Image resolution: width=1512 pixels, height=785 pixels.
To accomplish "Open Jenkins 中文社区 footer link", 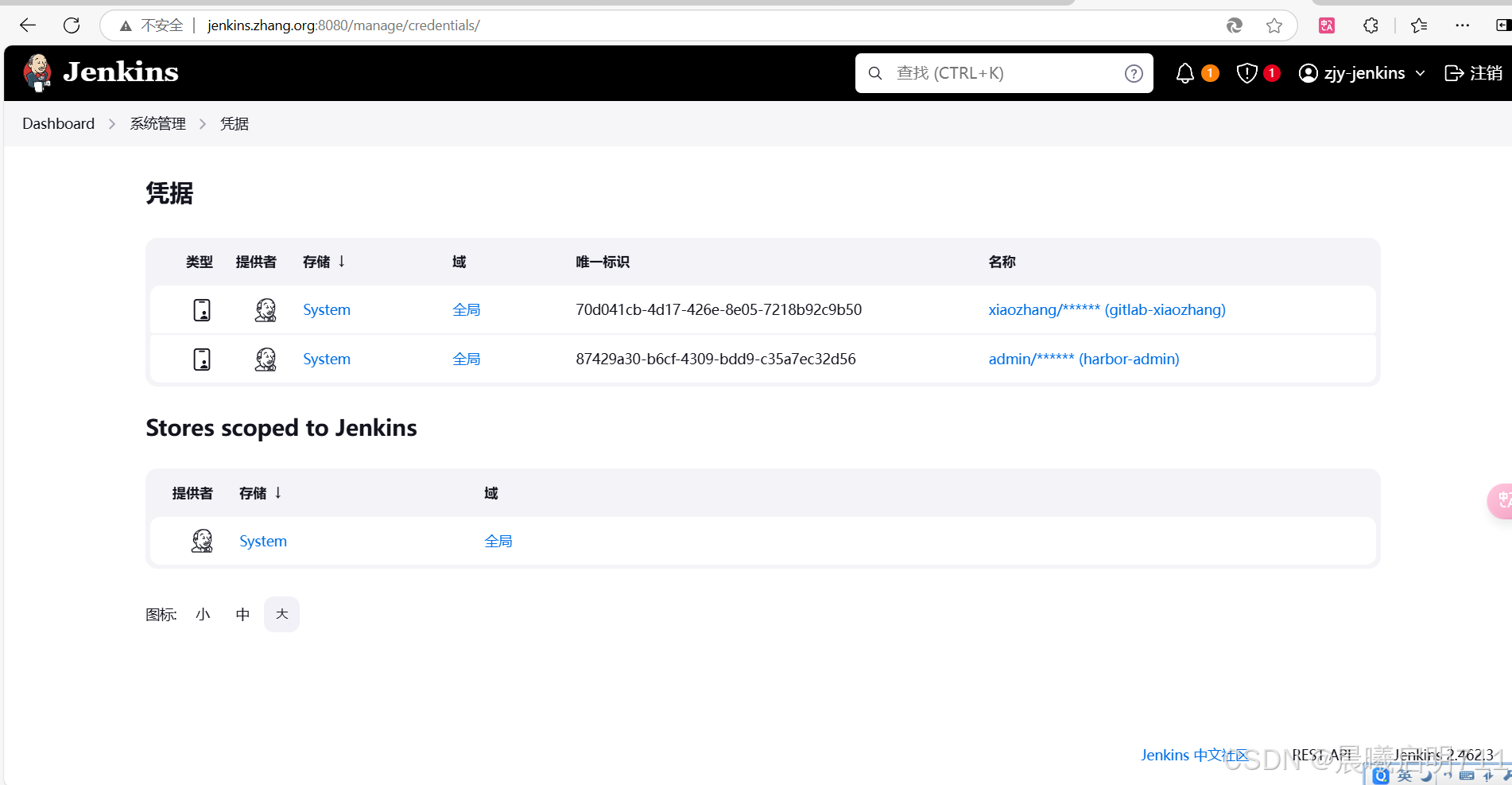I will [1195, 756].
